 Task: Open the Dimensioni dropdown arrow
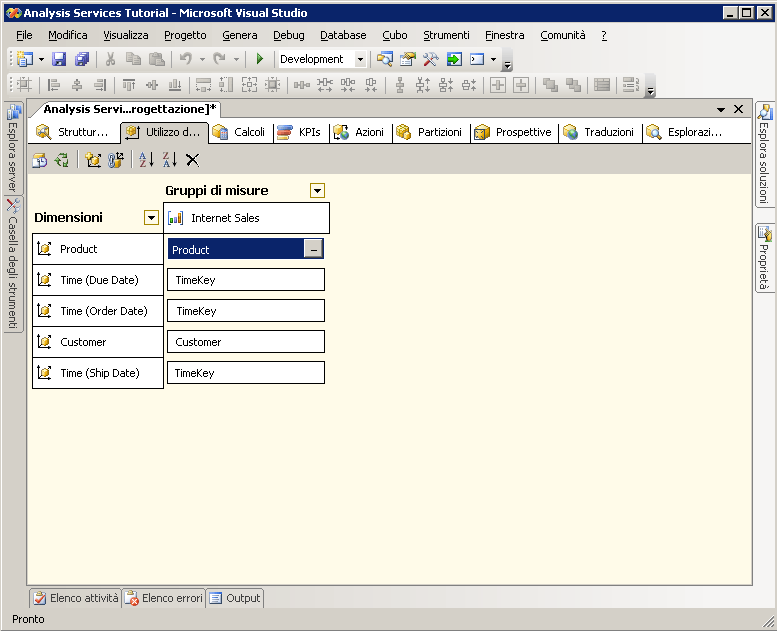pyautogui.click(x=151, y=217)
